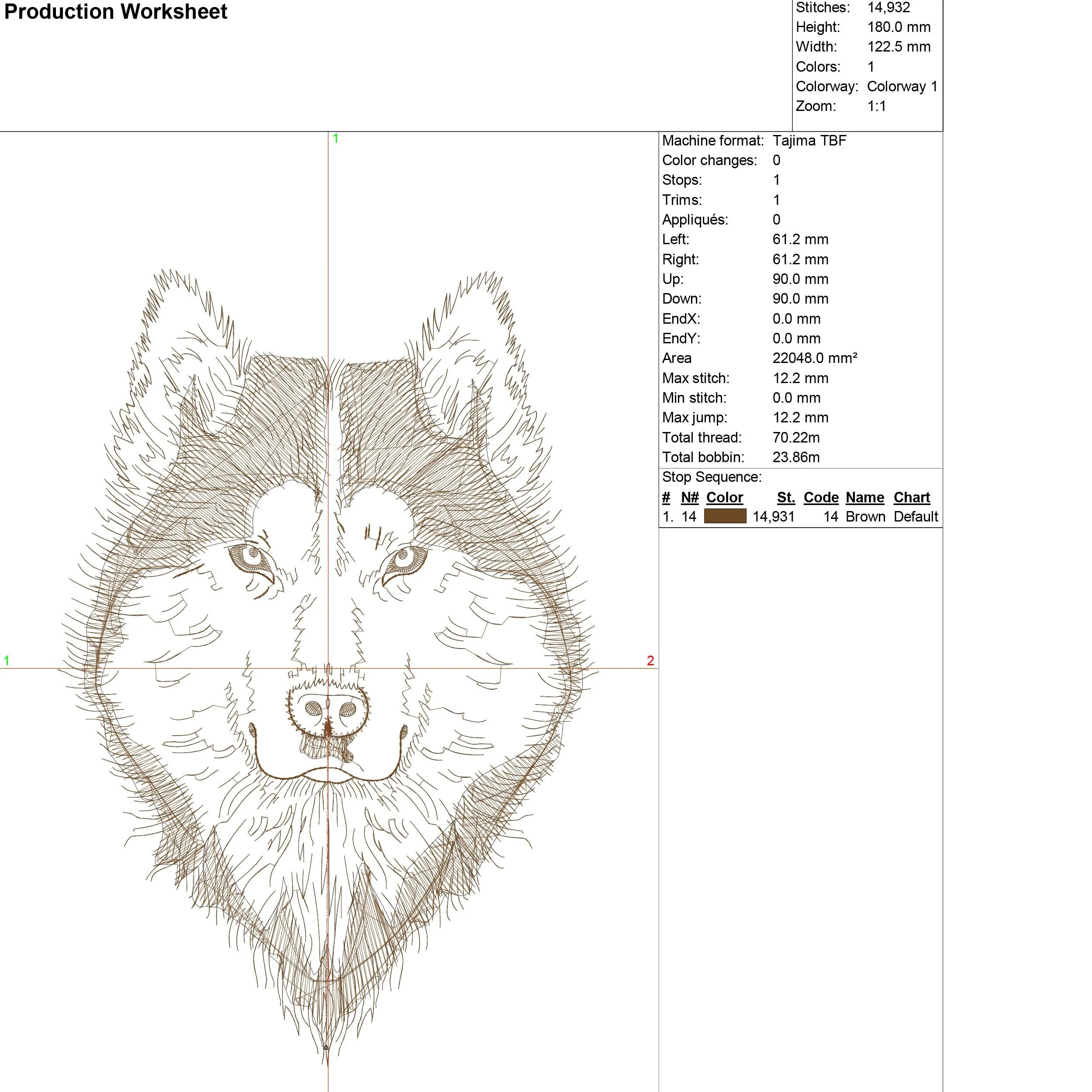Click the Name column header
The image size is (1092, 1092).
point(864,498)
